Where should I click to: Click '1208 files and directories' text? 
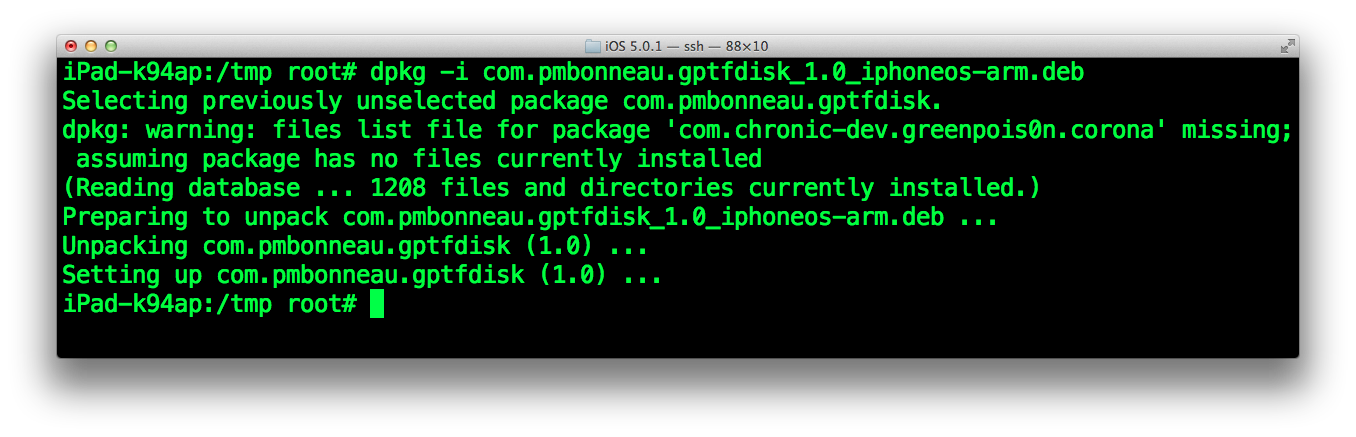click(x=551, y=188)
